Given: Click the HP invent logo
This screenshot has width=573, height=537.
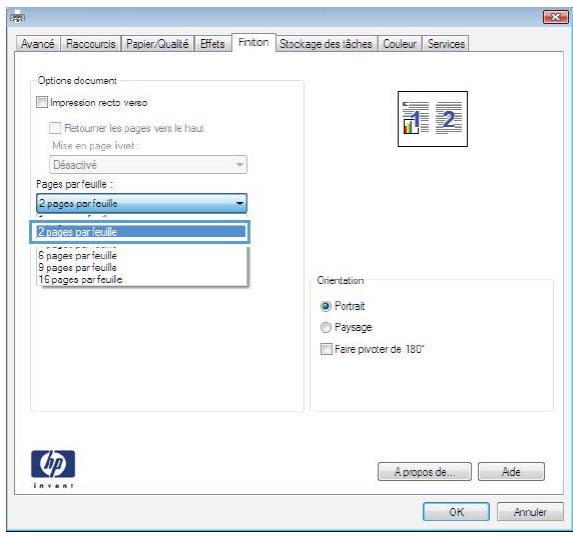Looking at the screenshot, I should [x=53, y=469].
